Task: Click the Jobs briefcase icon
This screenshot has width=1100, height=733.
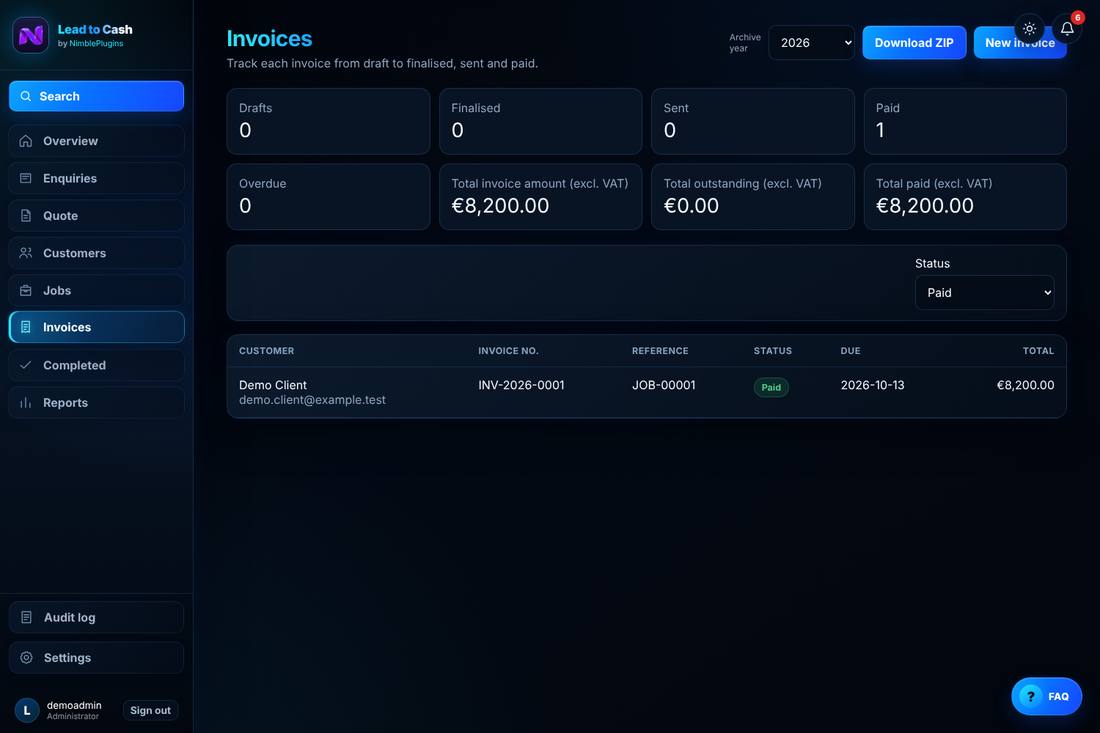Action: tap(26, 290)
